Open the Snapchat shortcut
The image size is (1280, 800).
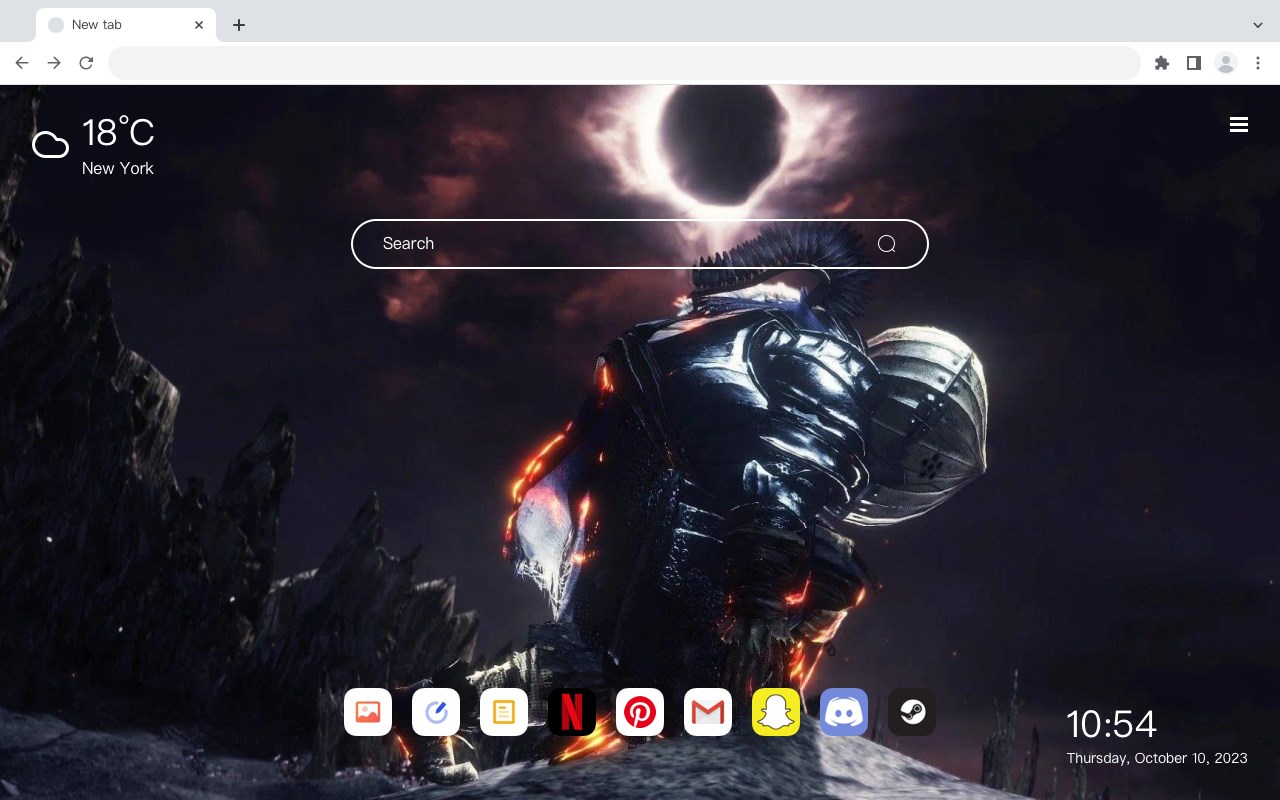pyautogui.click(x=776, y=712)
